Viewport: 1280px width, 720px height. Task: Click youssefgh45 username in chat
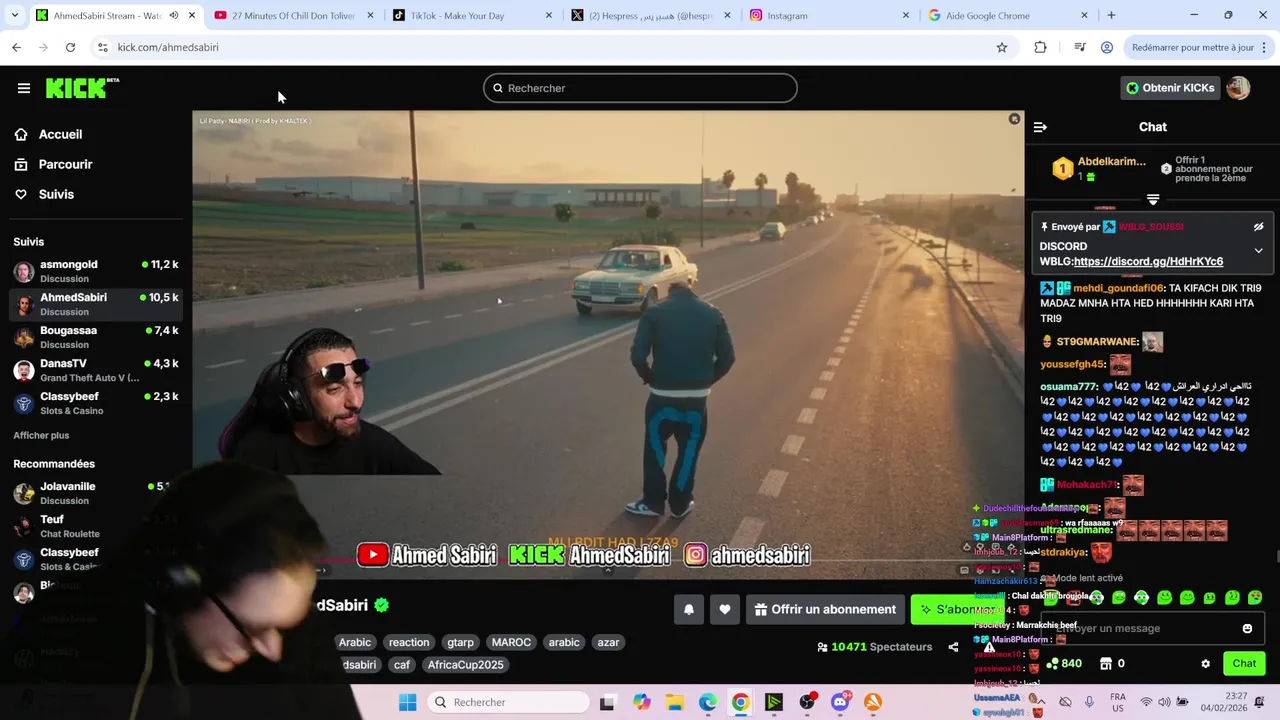coord(1072,365)
